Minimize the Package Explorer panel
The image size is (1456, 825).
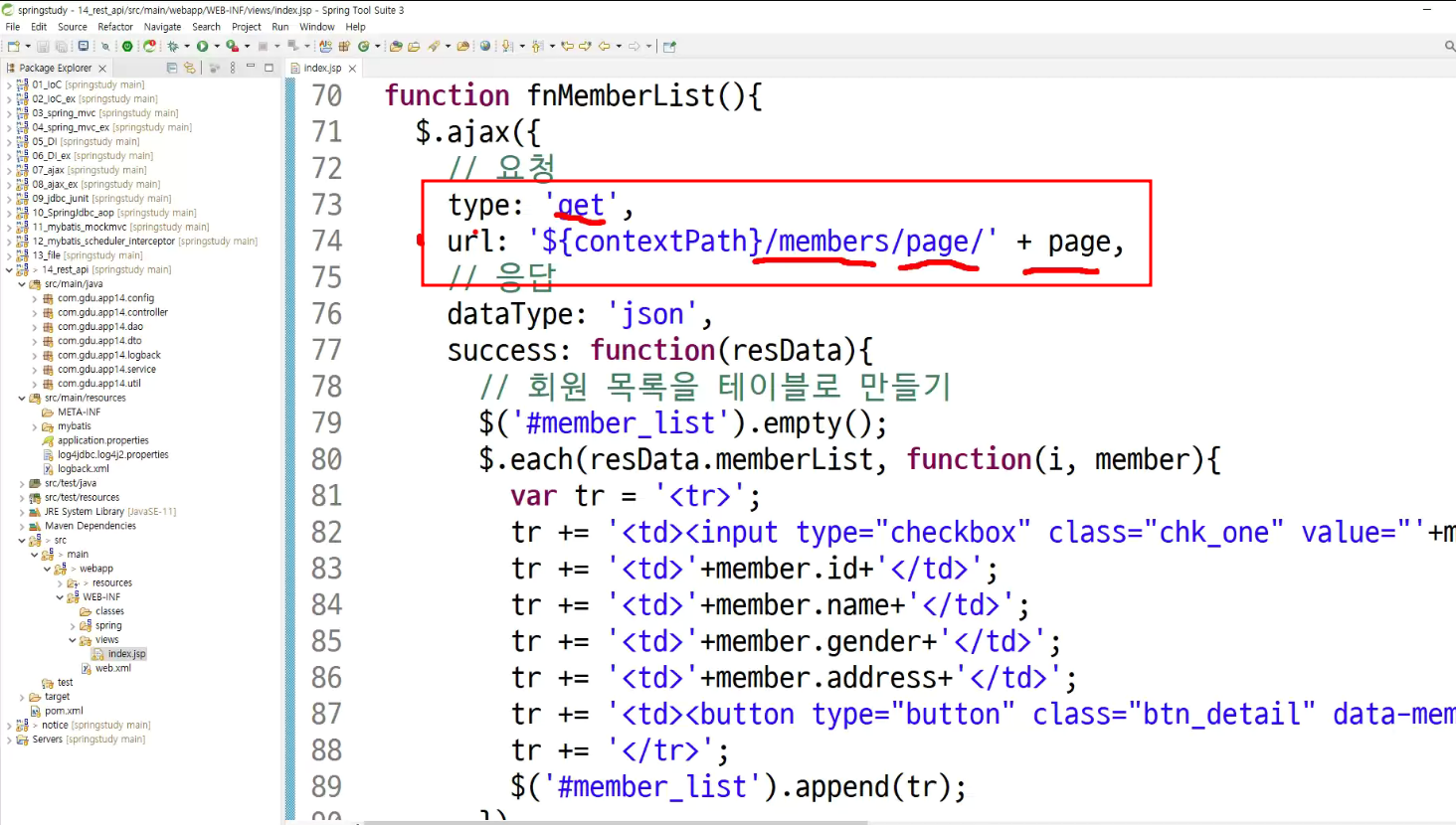coord(251,67)
